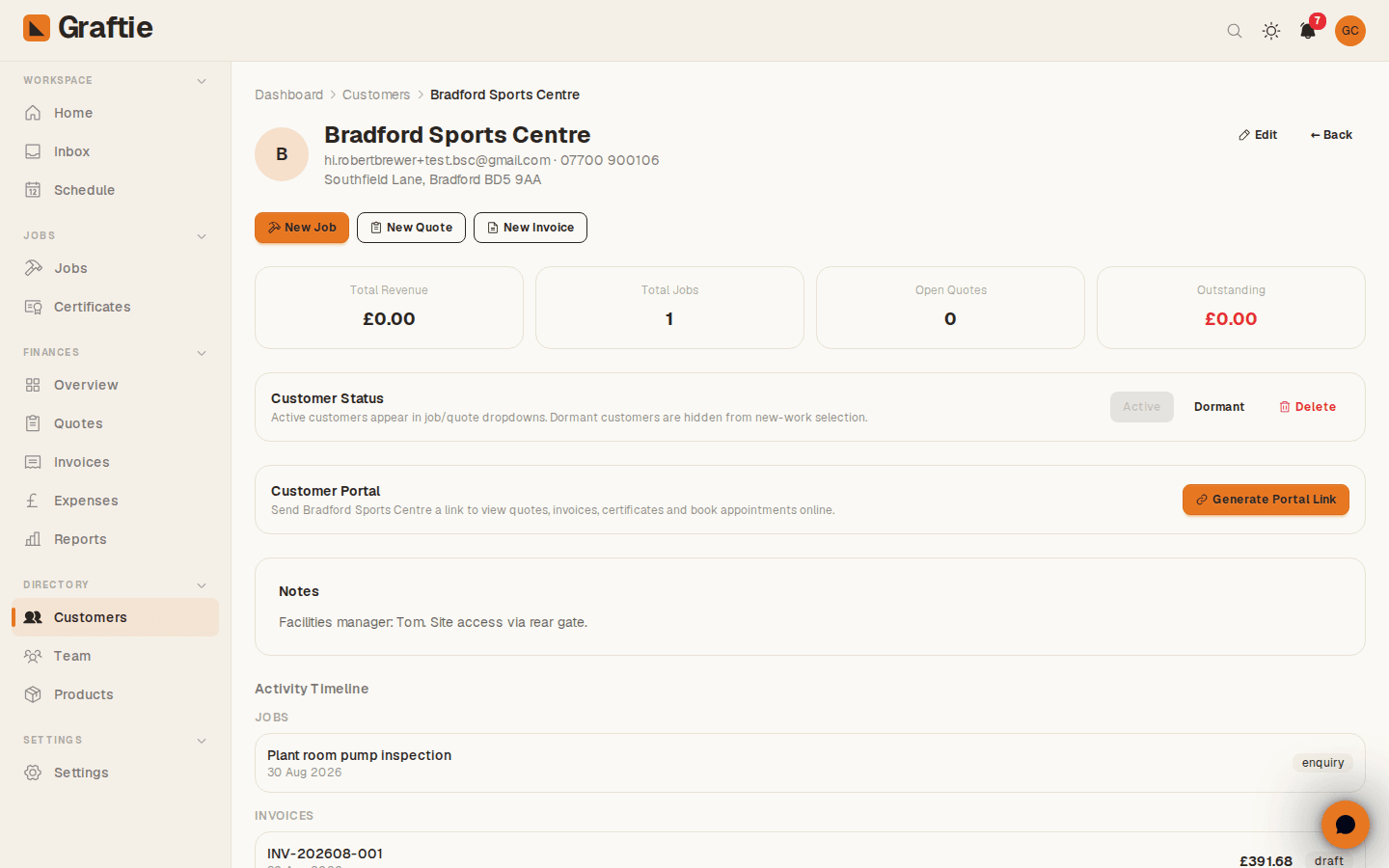
Task: Click the Quotes clipboard icon
Action: (x=33, y=423)
